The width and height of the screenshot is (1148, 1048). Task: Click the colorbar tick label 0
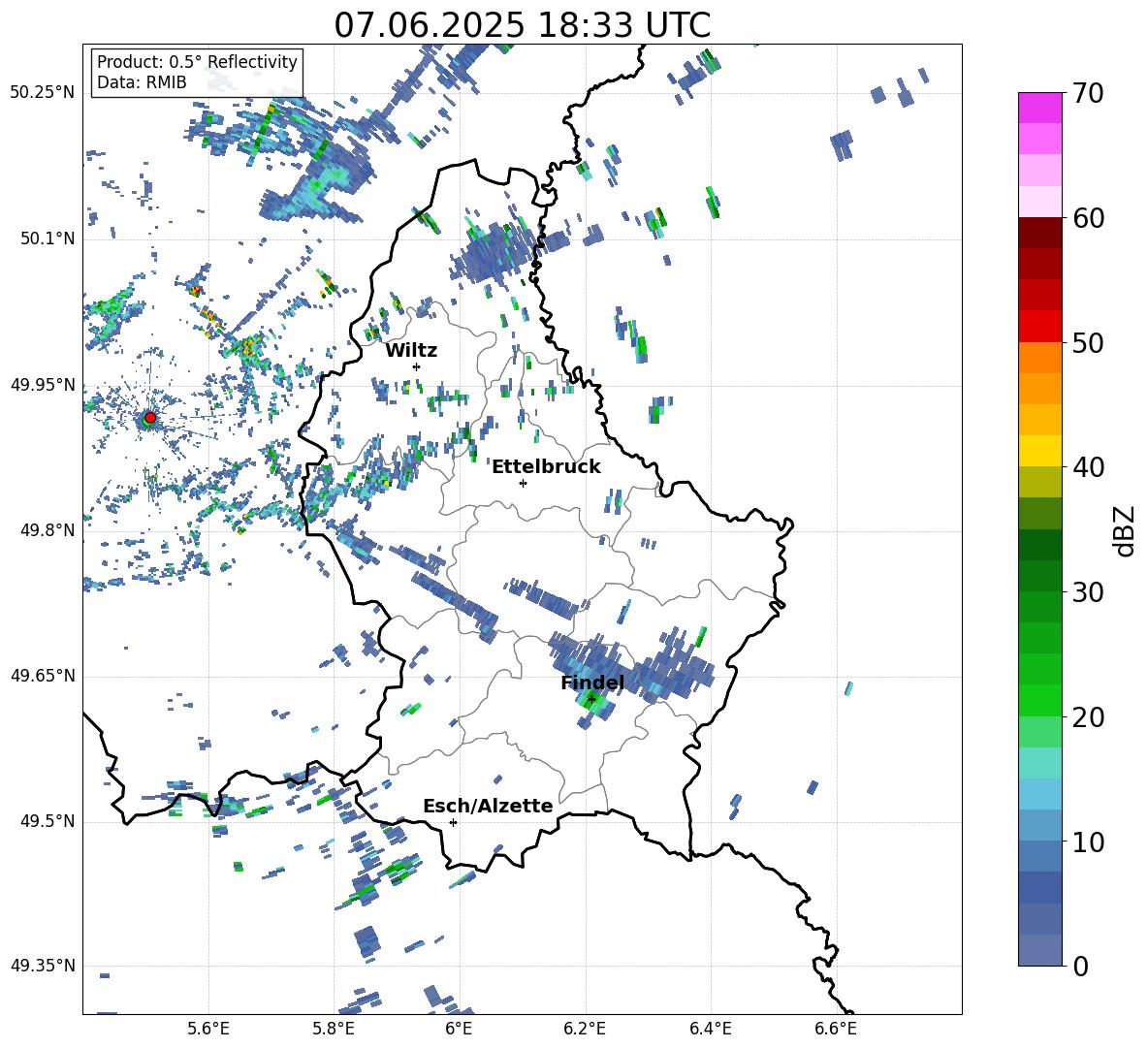coord(1080,966)
